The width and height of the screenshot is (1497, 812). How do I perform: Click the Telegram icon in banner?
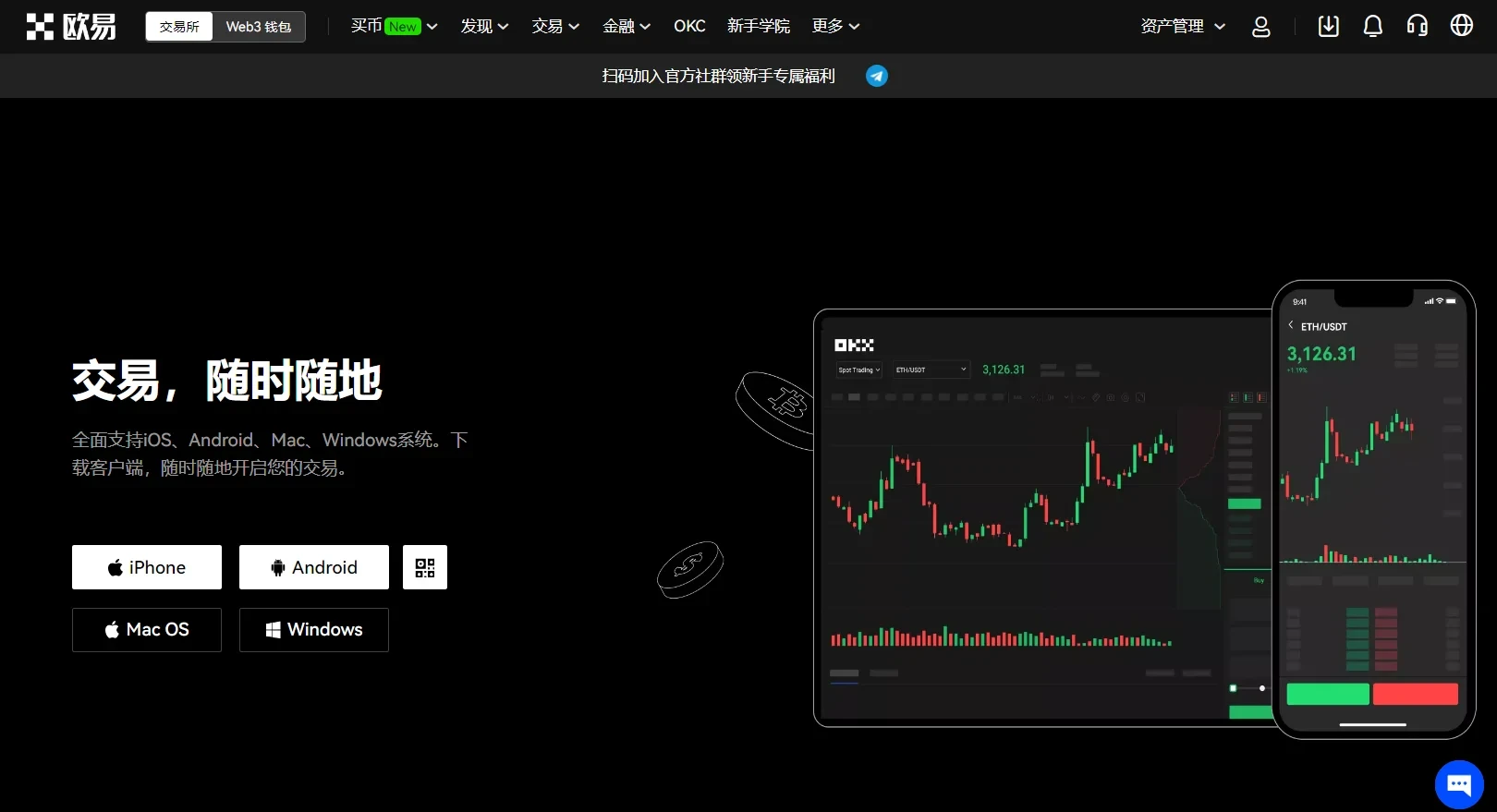pos(876,76)
